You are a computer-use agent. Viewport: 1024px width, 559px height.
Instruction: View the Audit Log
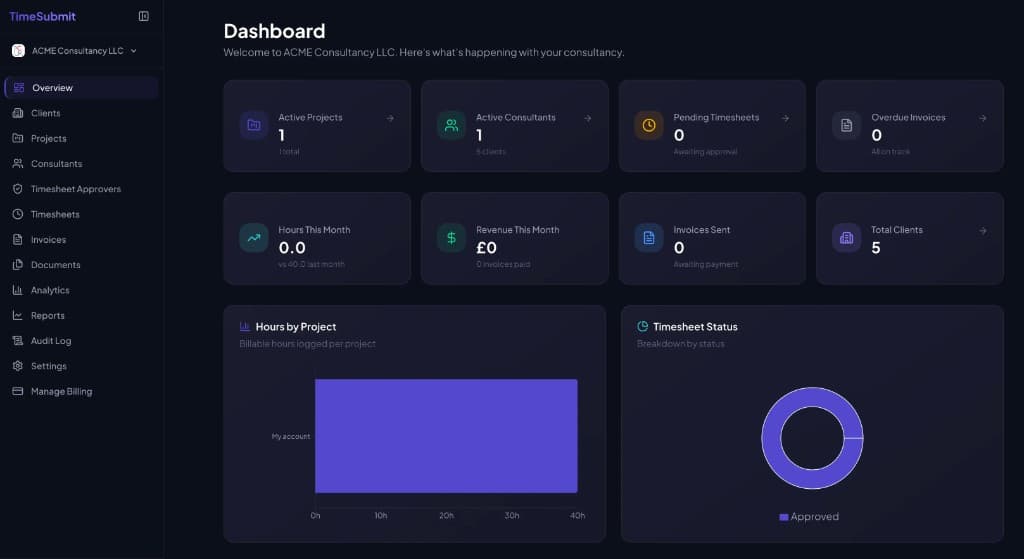81,341
